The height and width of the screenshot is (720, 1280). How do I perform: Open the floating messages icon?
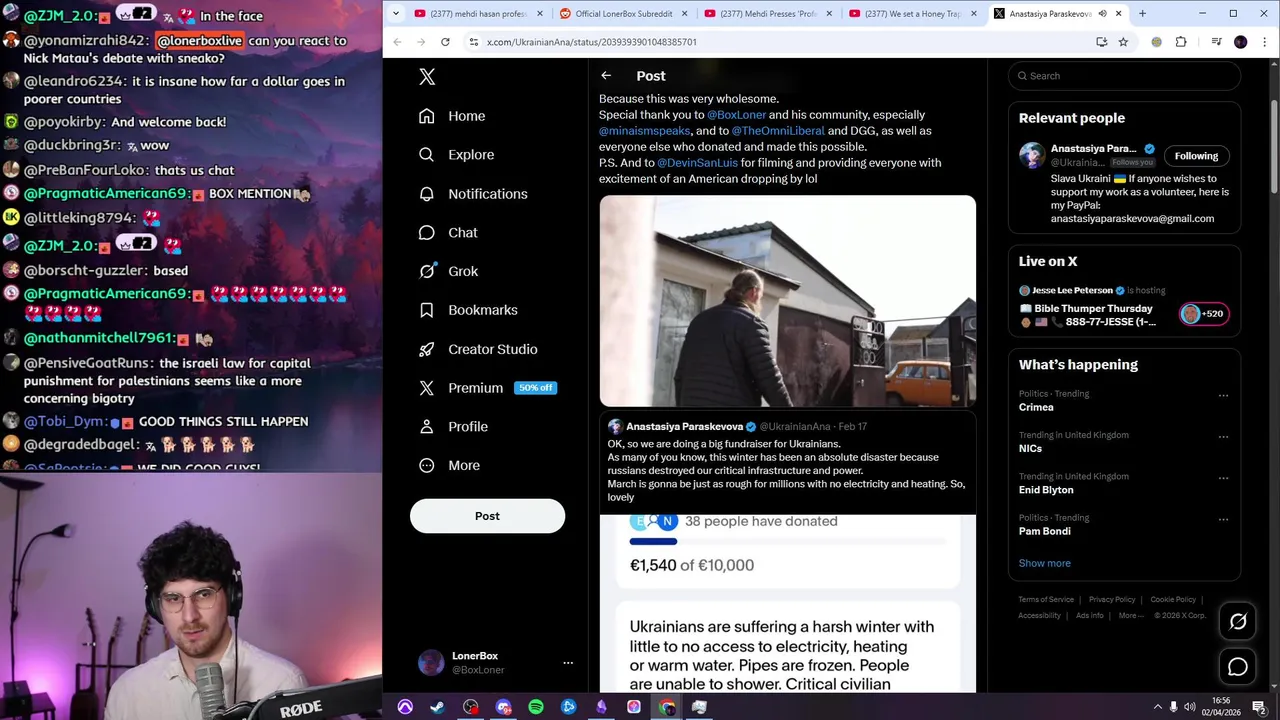(x=1238, y=667)
